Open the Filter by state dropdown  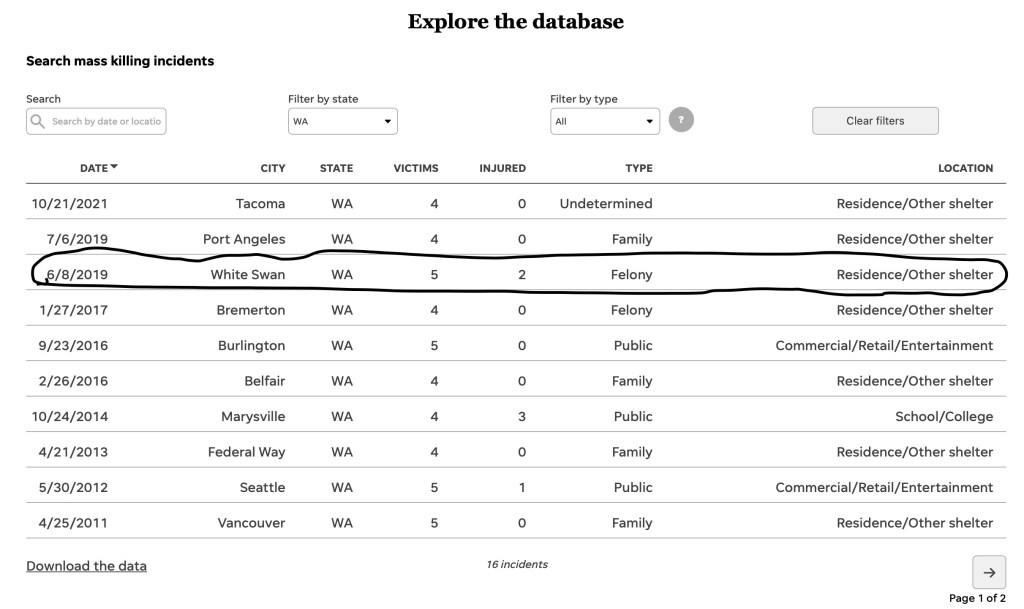[x=343, y=121]
